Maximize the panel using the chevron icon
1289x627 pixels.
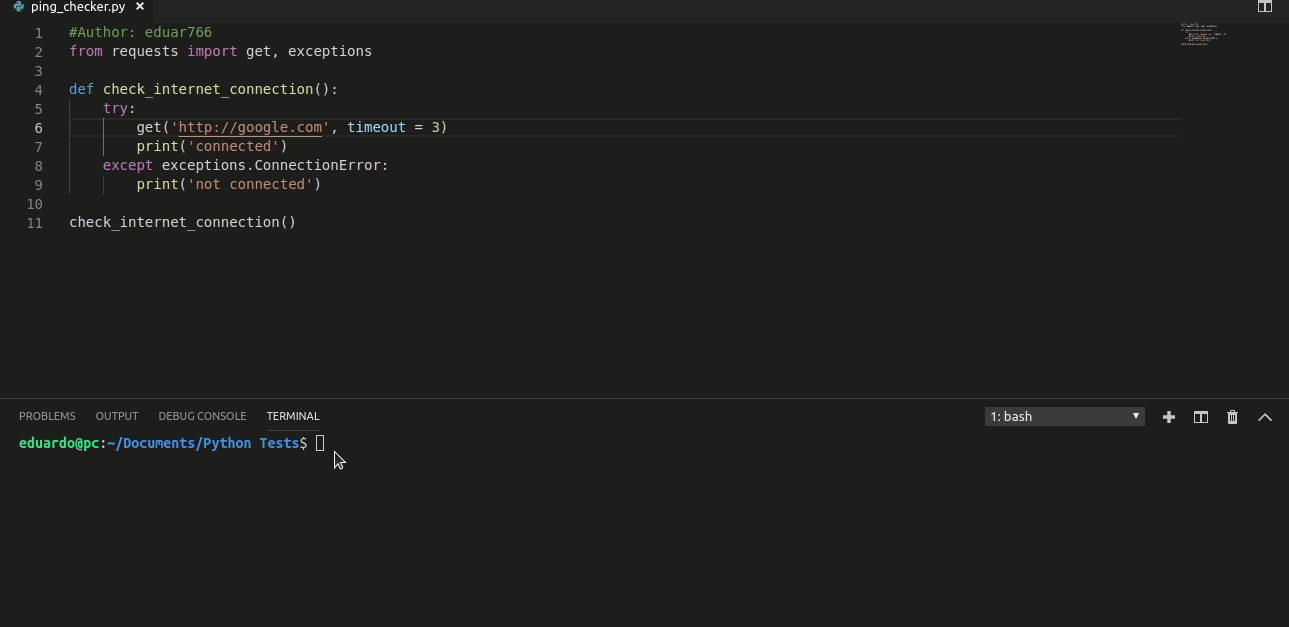point(1264,417)
